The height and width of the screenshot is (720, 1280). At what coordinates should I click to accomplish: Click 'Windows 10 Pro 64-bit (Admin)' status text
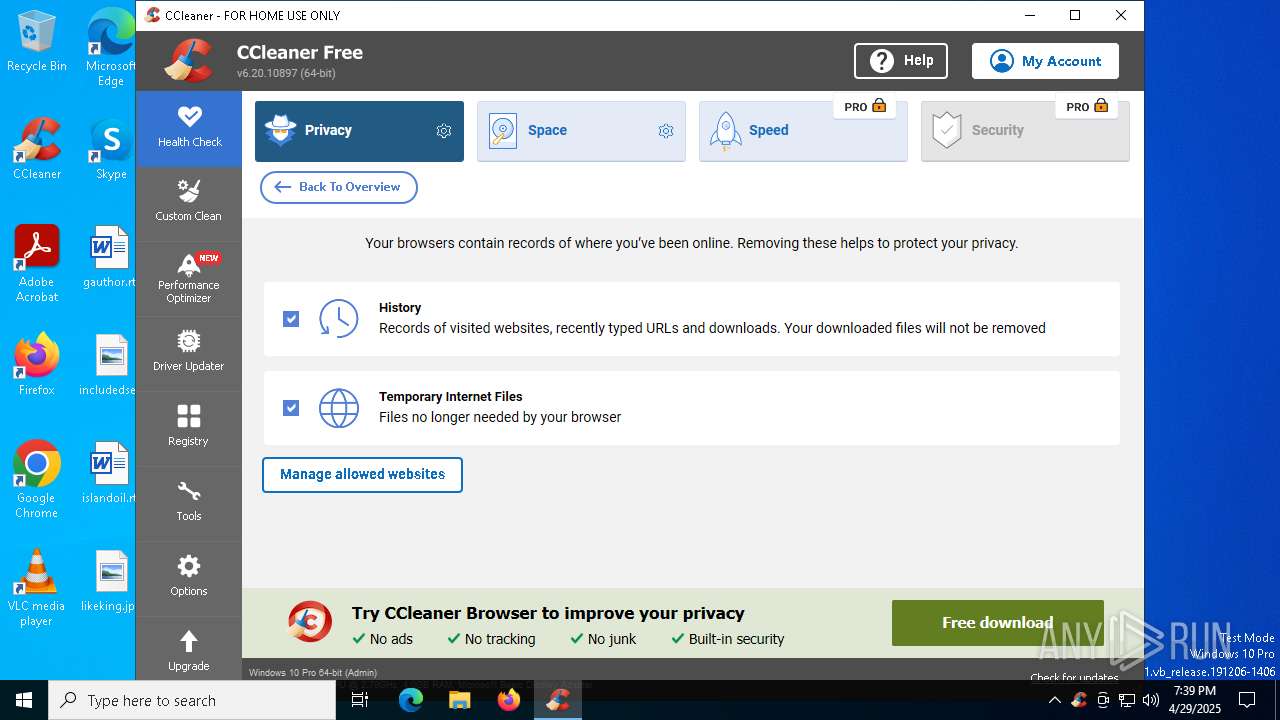313,673
